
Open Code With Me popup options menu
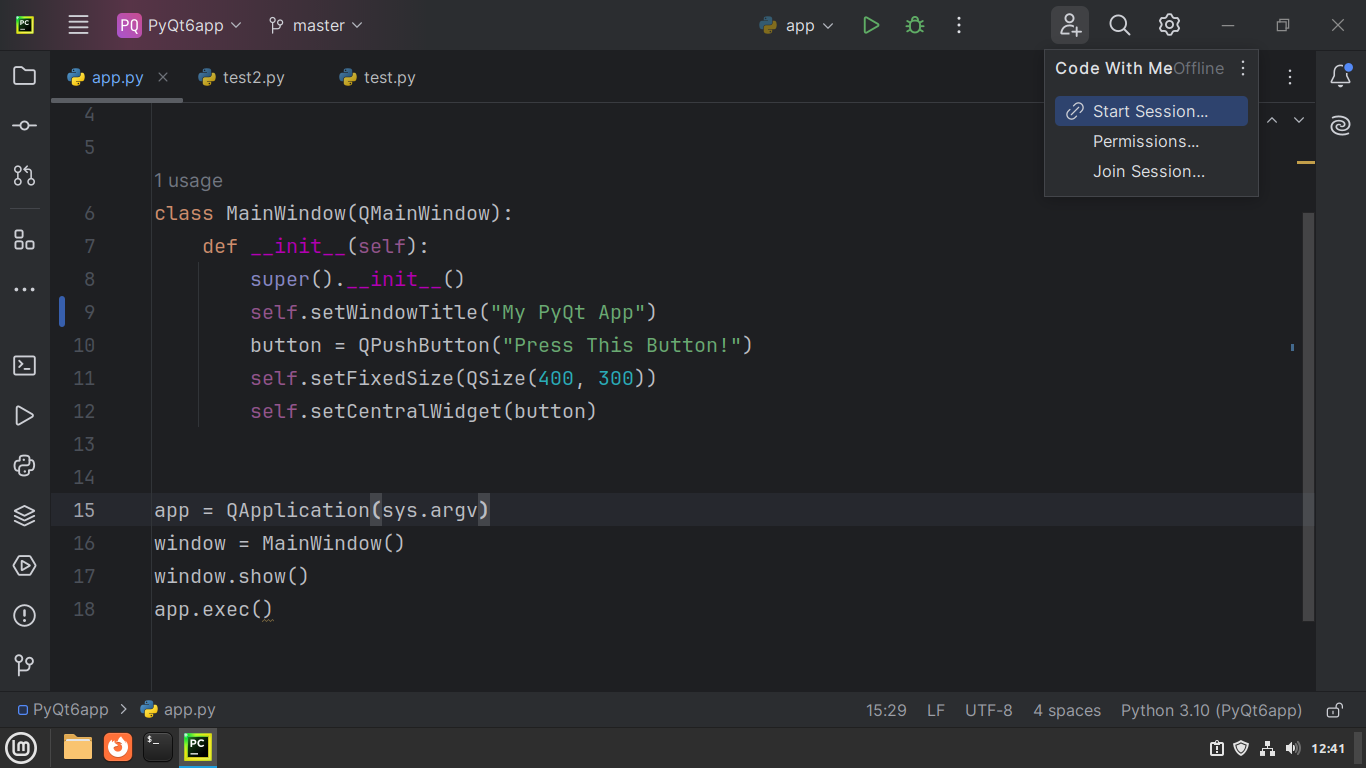pos(1243,68)
